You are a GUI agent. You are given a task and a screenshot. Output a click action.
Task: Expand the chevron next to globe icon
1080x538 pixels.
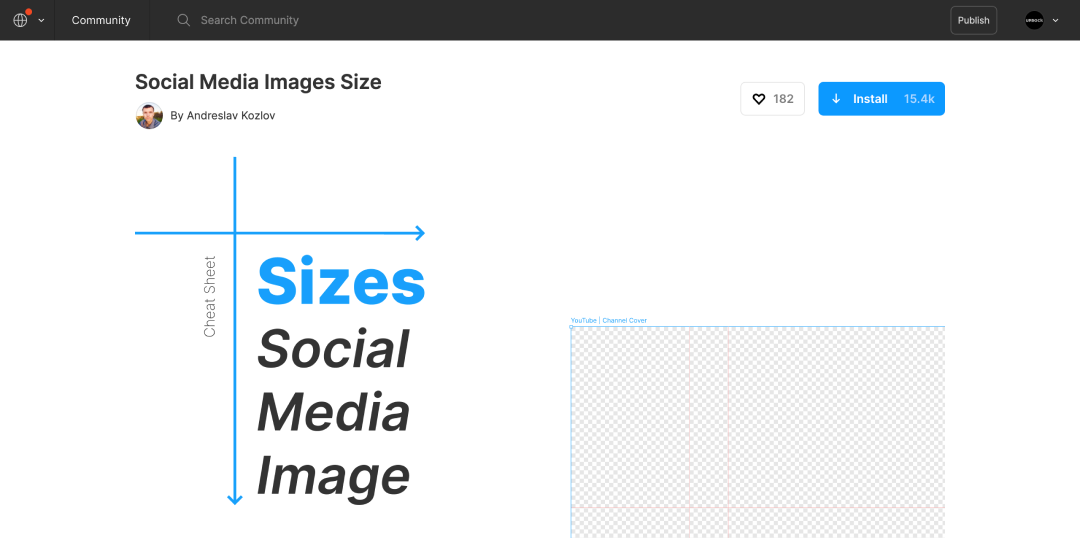[x=41, y=21]
